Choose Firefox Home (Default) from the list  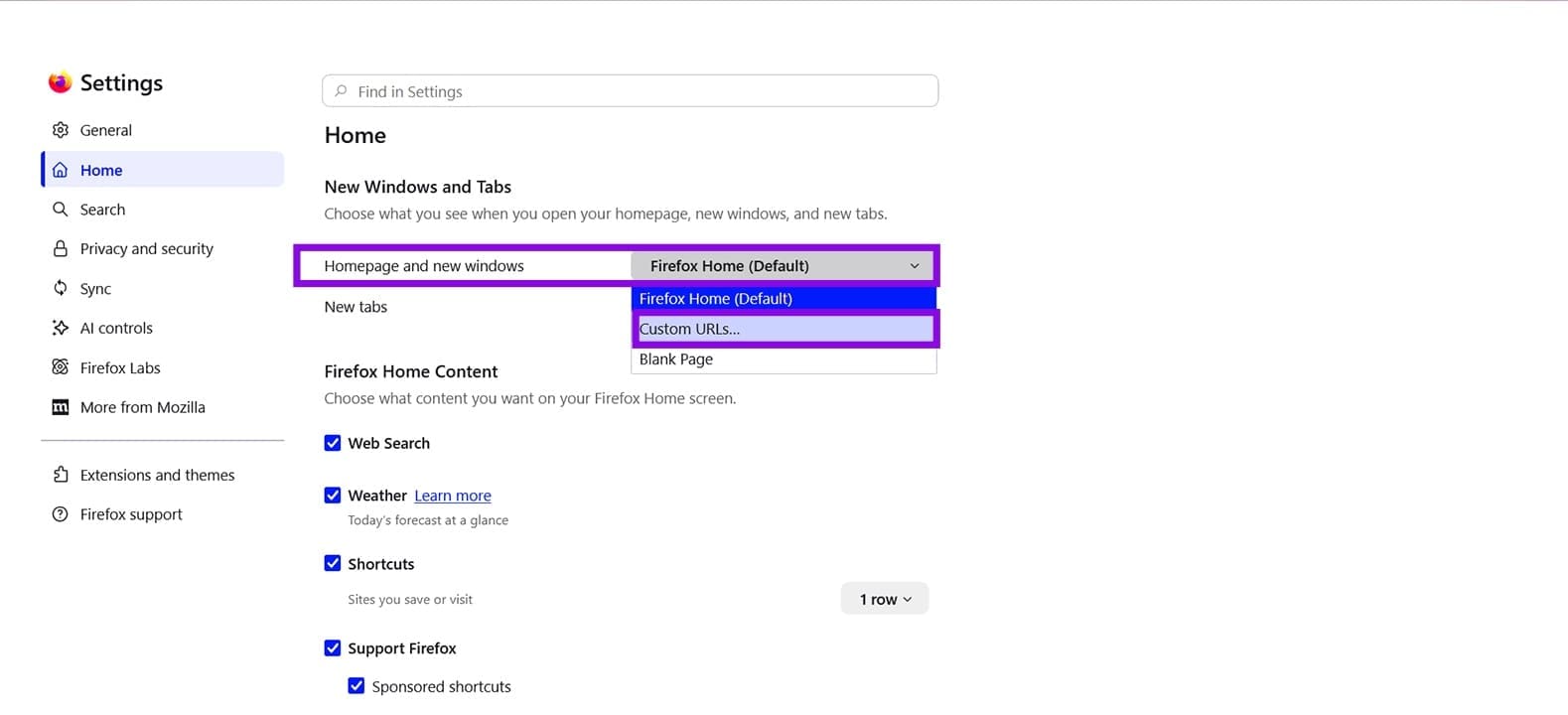(x=784, y=298)
